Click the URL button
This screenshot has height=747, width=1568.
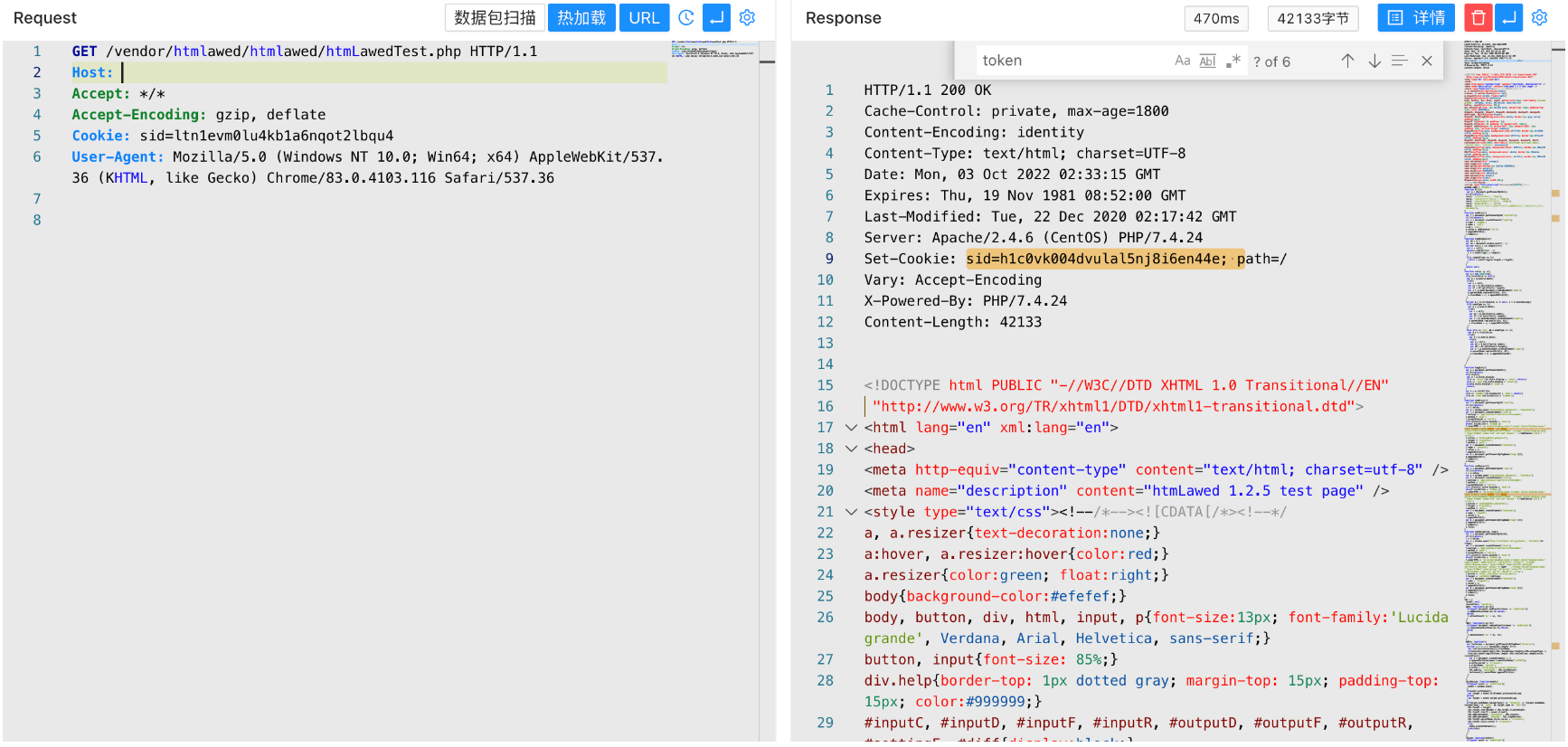[x=644, y=18]
